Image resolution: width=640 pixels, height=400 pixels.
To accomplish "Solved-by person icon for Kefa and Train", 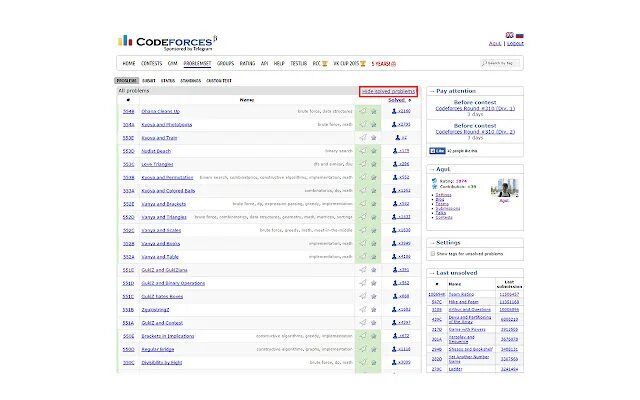I will pyautogui.click(x=398, y=138).
